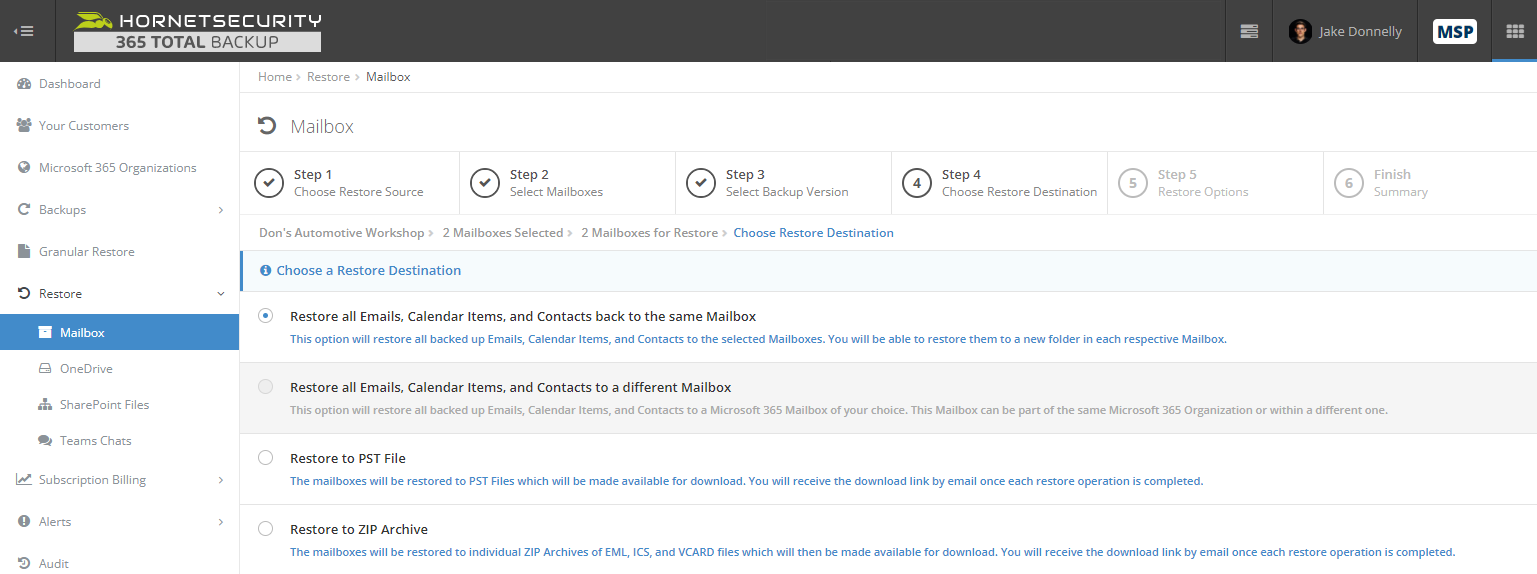Image resolution: width=1537 pixels, height=574 pixels.
Task: Open the Teams Chats bubble icon
Action: 45,441
